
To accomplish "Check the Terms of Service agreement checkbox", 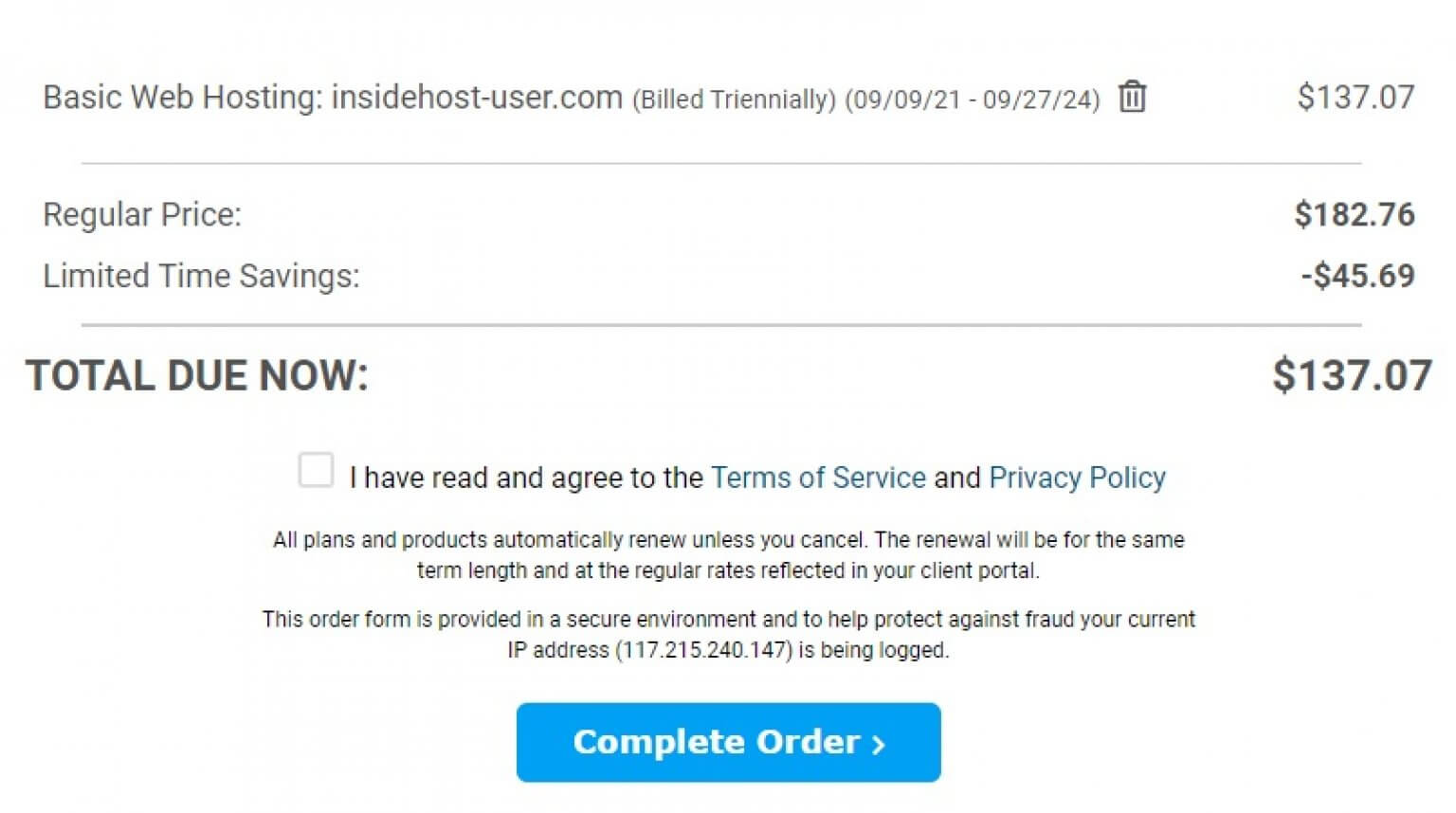I will (x=316, y=469).
